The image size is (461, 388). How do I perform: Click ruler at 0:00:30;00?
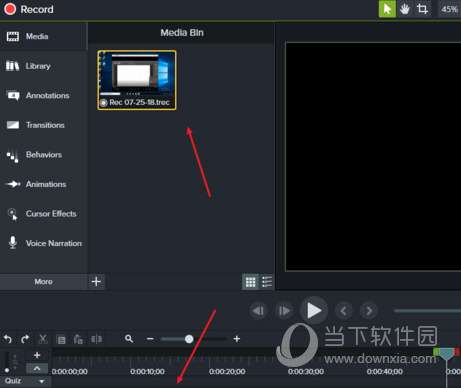click(x=306, y=371)
